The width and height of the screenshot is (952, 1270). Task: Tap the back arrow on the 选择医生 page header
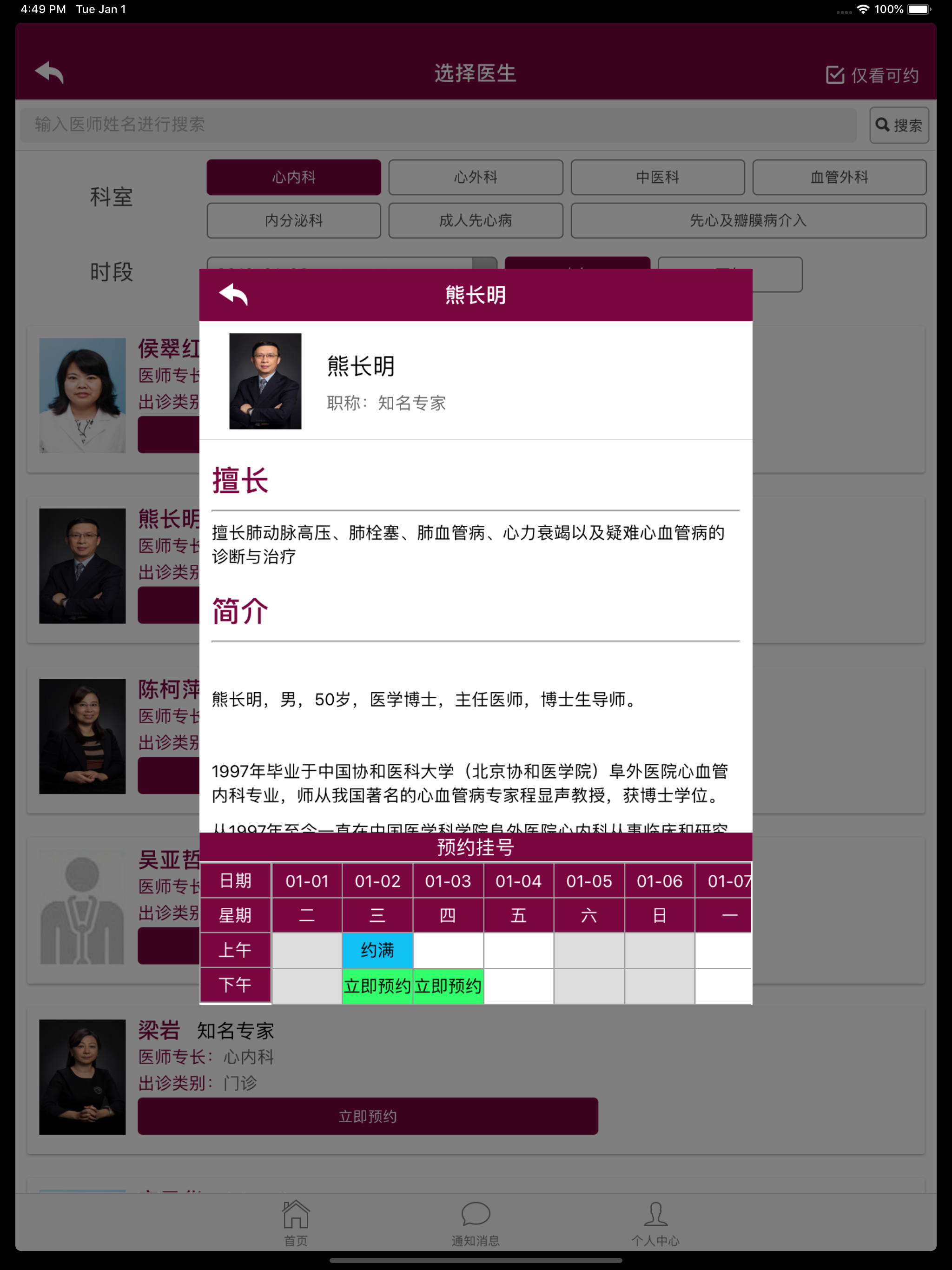click(x=49, y=73)
